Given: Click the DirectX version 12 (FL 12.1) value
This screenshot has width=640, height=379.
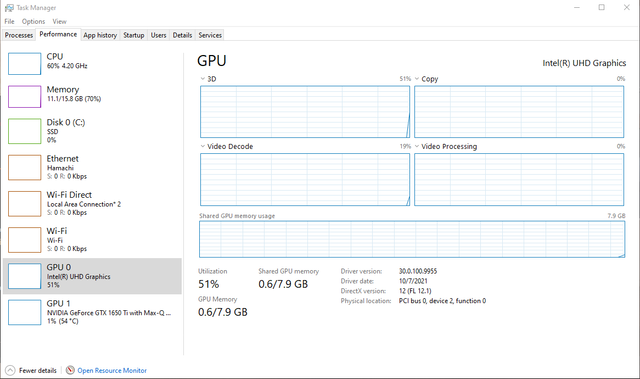Looking at the screenshot, I should pos(415,291).
